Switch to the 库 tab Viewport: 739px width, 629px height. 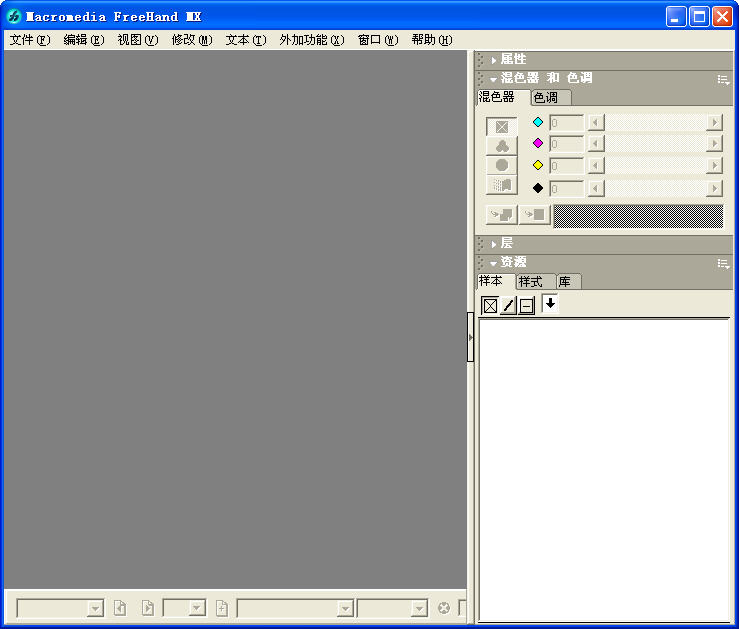pos(567,282)
